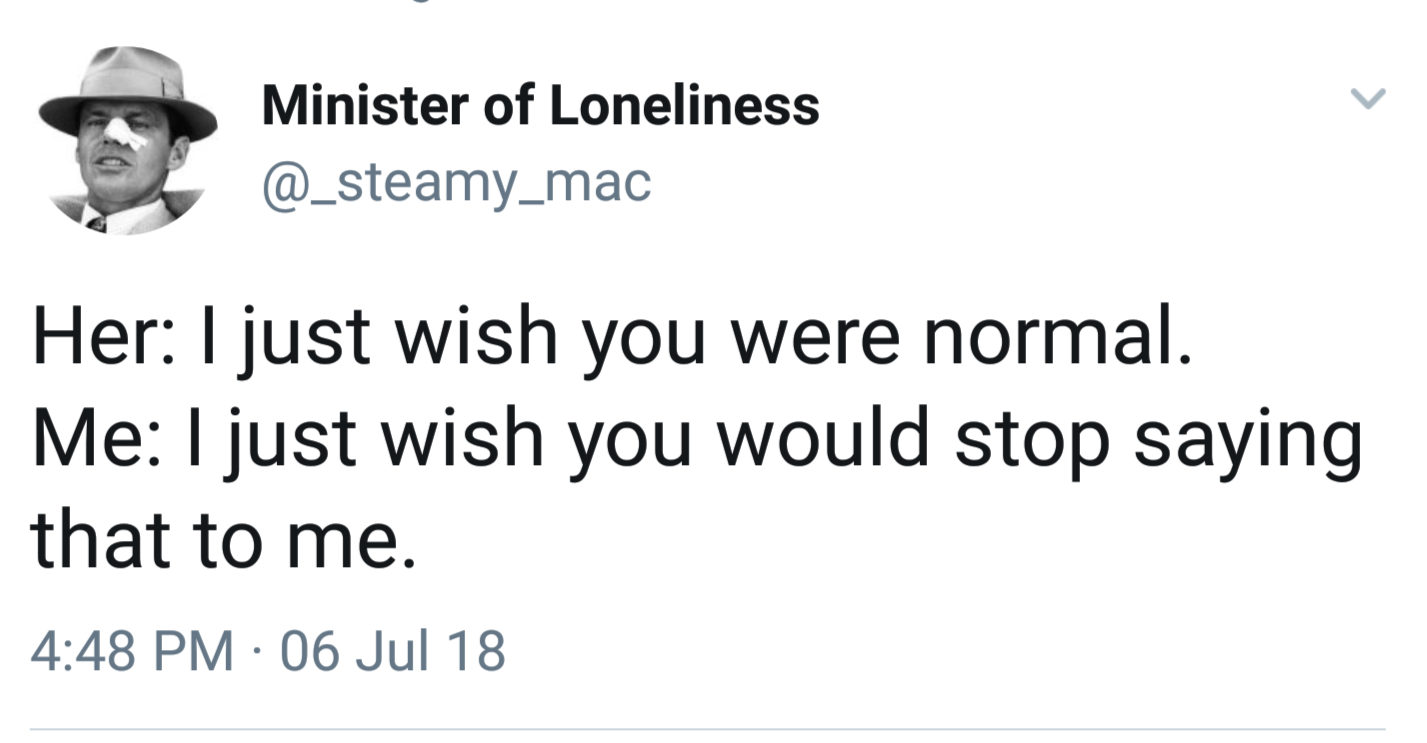Open the tweet options chevron menu
Viewport: 1427px width, 743px height.
(x=1367, y=98)
